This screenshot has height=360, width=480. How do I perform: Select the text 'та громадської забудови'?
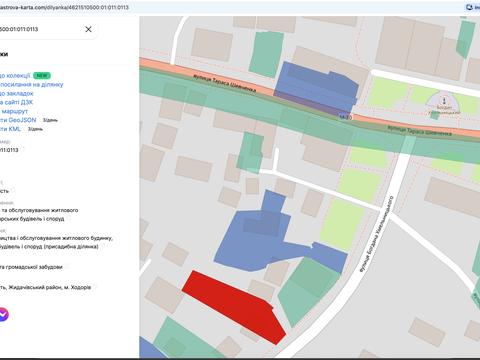click(31, 267)
